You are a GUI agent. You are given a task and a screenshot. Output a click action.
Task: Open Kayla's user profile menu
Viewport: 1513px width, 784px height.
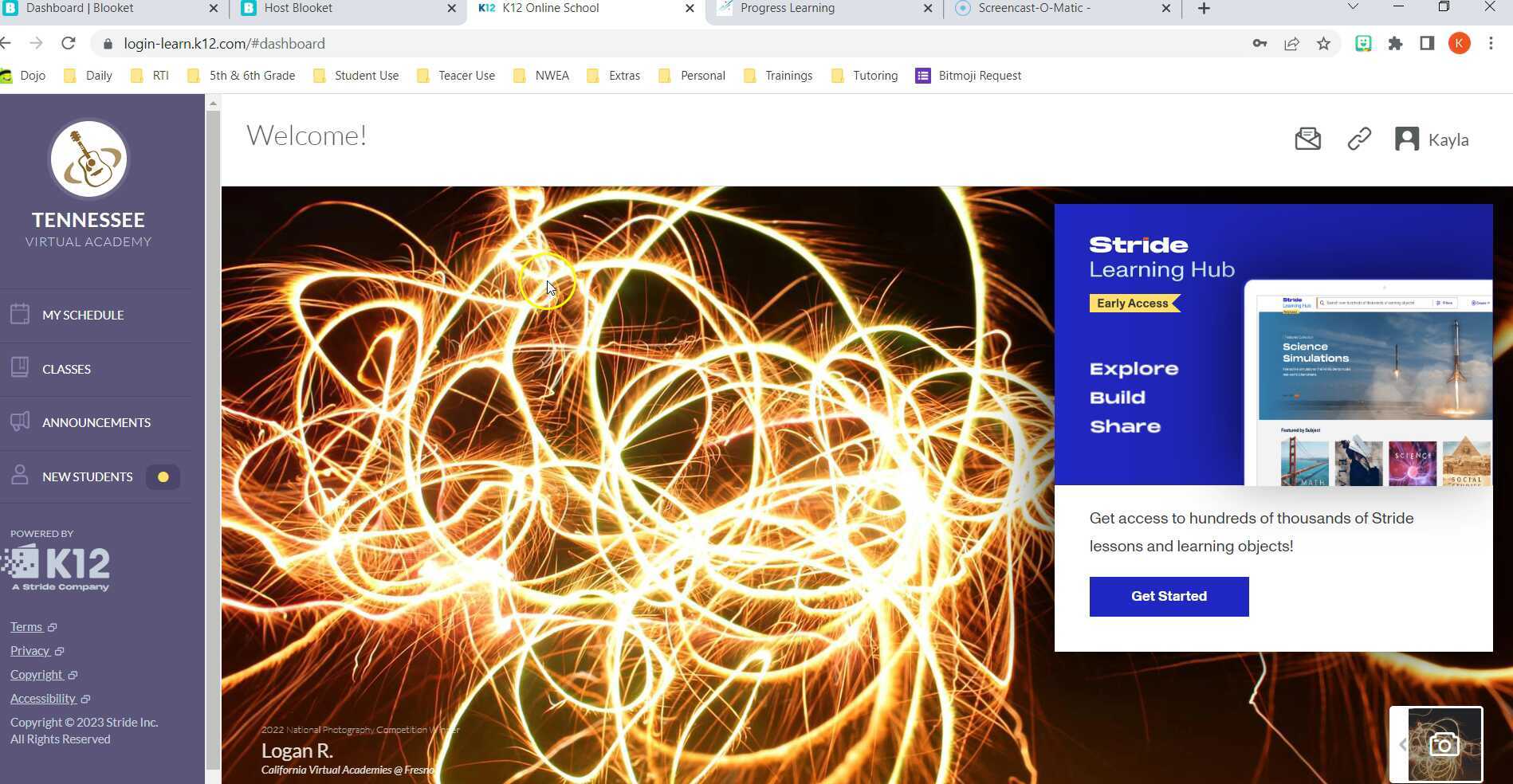[1432, 139]
